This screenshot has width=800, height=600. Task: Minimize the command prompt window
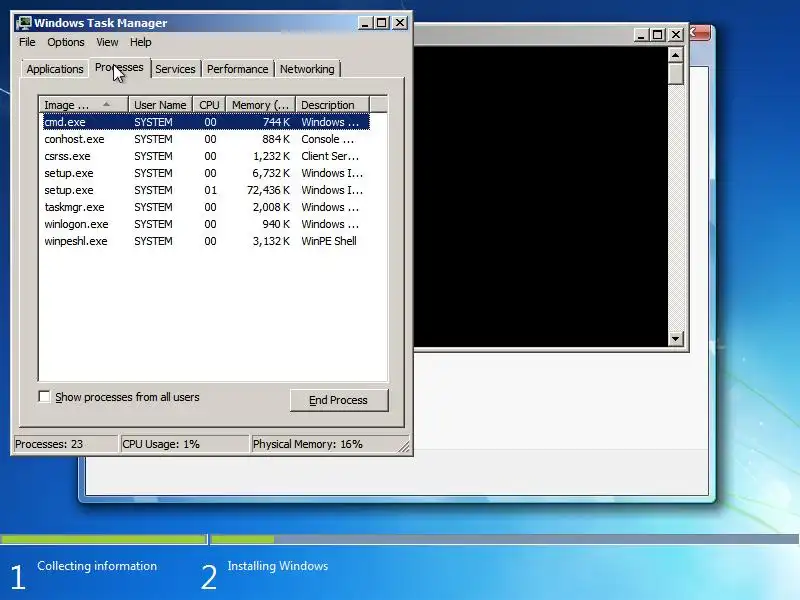641,35
